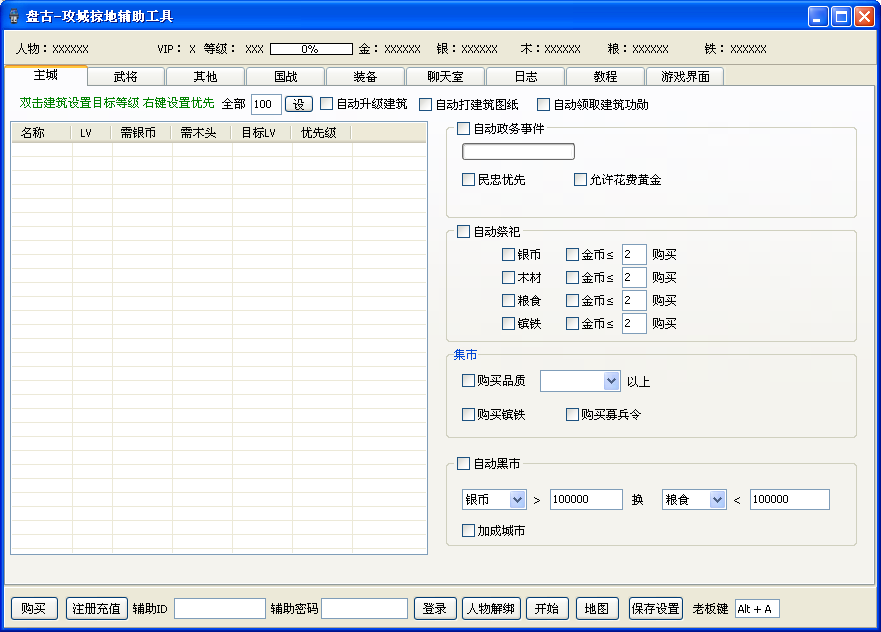Screen dimensions: 881x632
Task: Click the 自动政务事件 text field
Action: (518, 152)
